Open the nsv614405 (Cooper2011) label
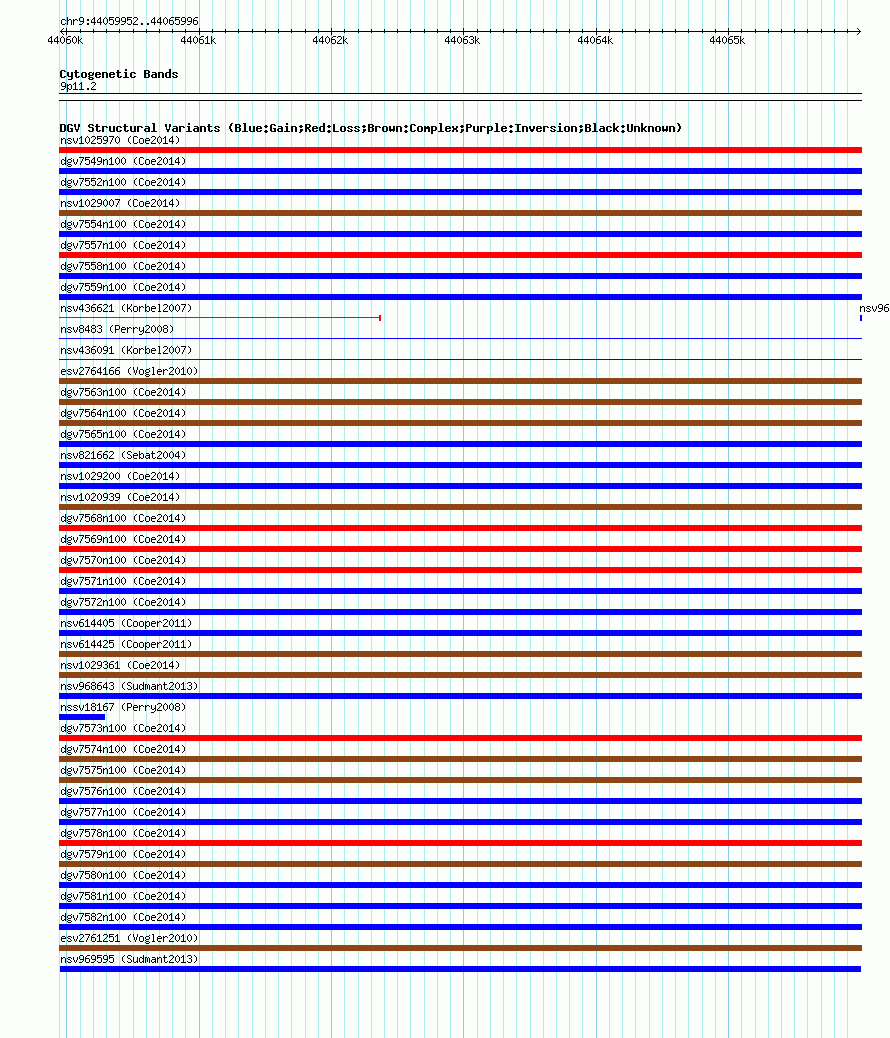The image size is (890, 1038). click(x=126, y=624)
